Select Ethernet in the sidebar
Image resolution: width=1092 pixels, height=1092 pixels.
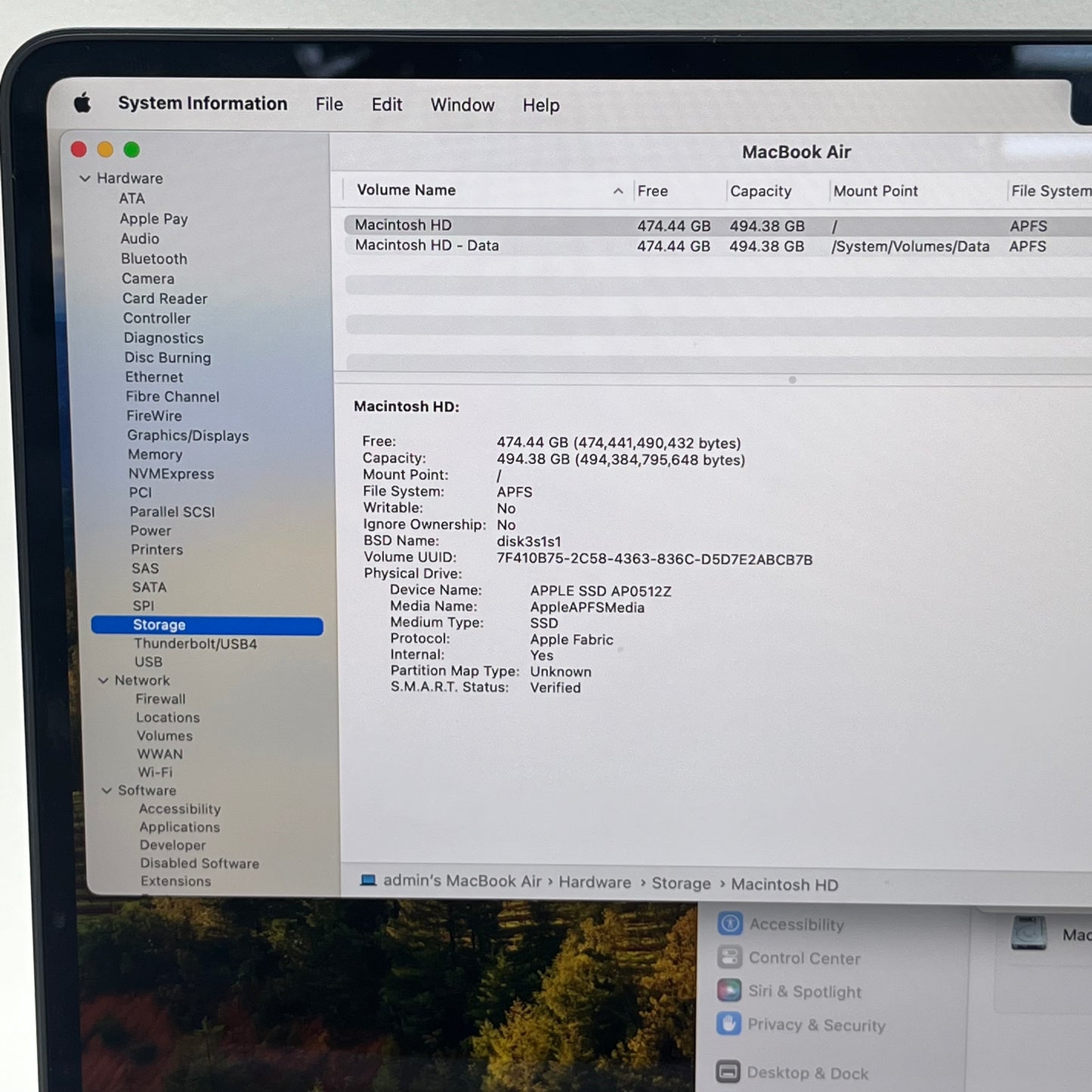pyautogui.click(x=154, y=377)
